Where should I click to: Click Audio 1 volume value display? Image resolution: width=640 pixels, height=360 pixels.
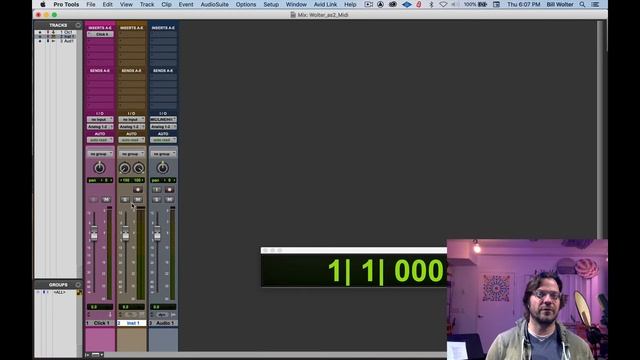coord(163,307)
